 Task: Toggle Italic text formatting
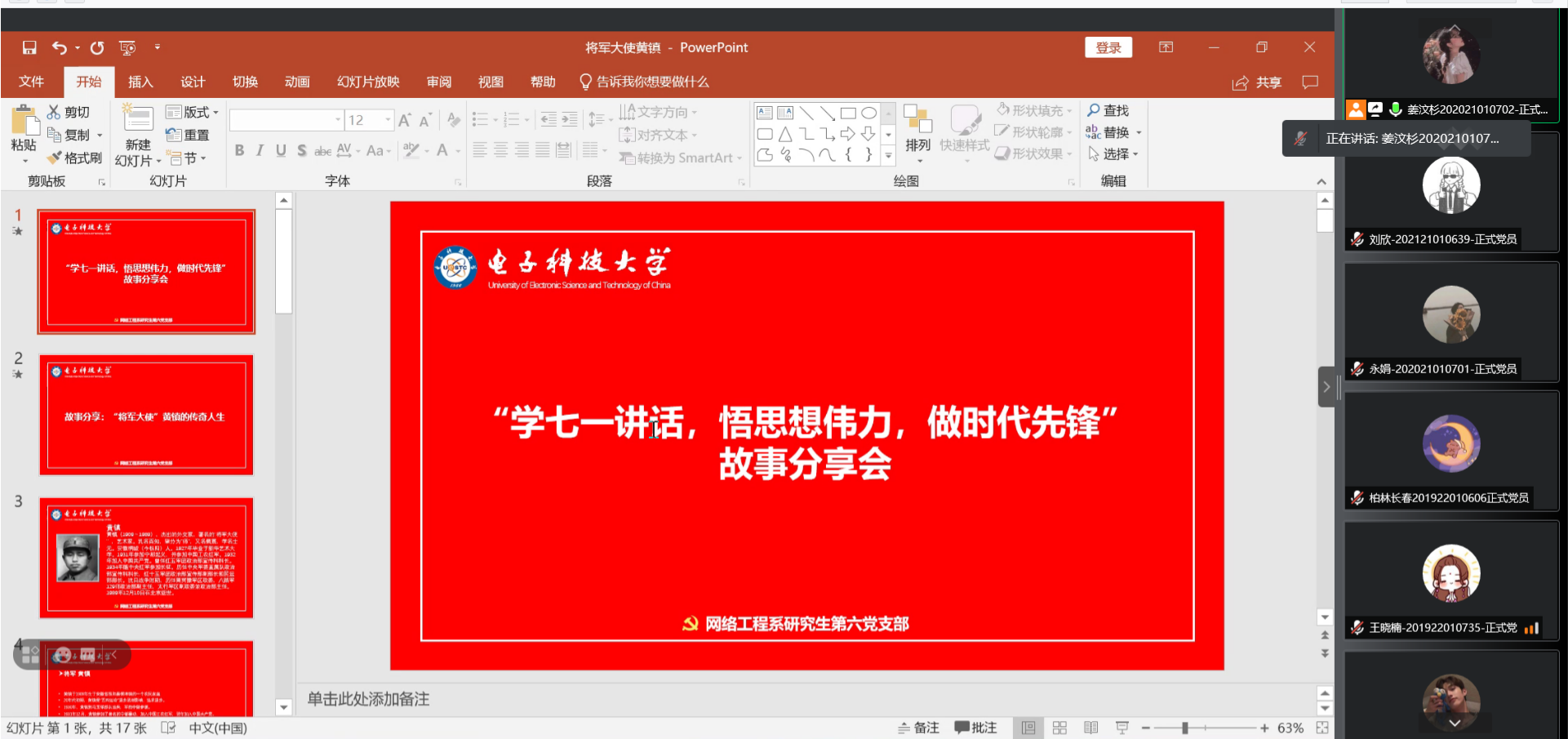[x=260, y=150]
